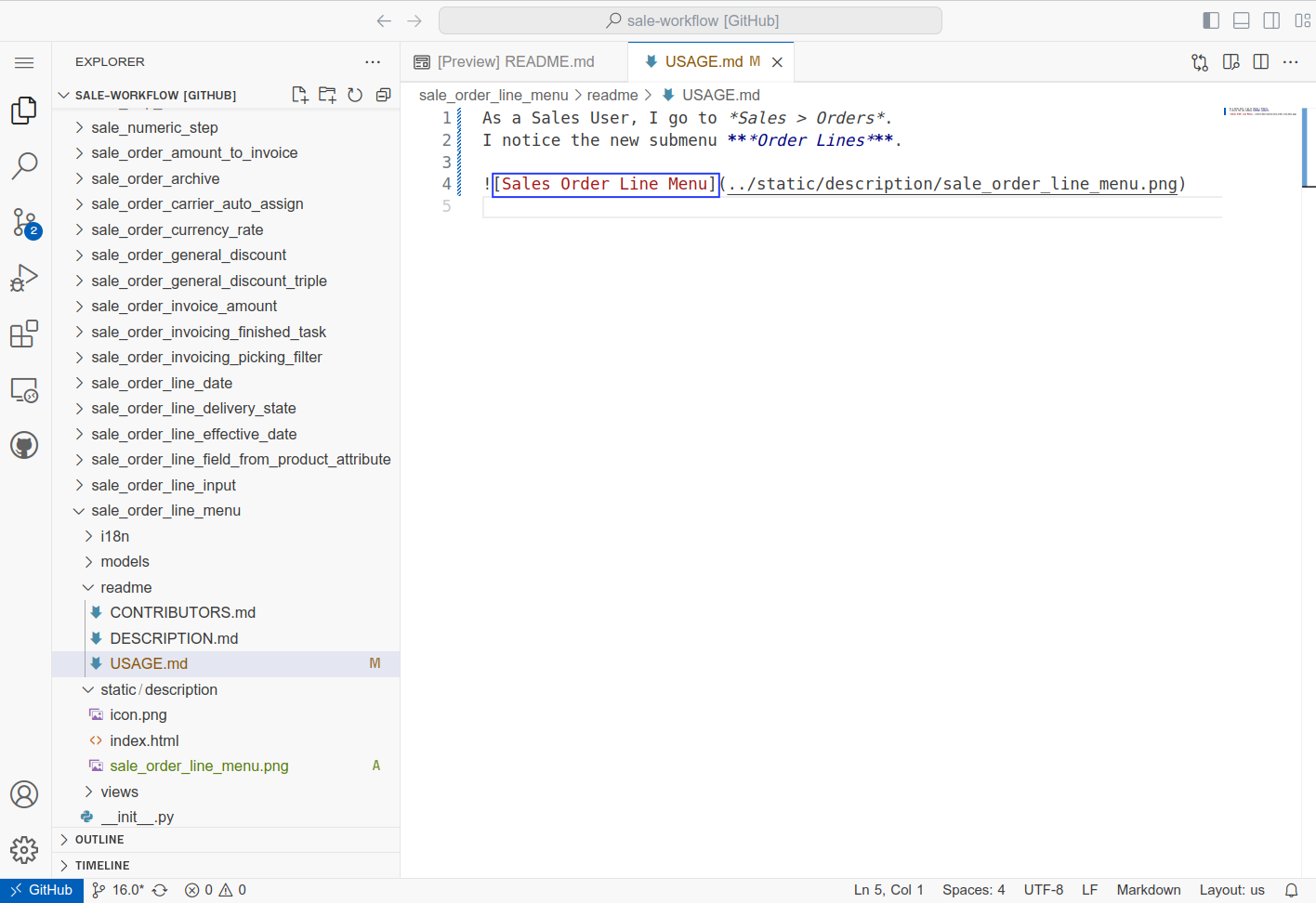Viewport: 1316px width, 903px height.
Task: Open Source Control view with badge
Action: click(24, 222)
